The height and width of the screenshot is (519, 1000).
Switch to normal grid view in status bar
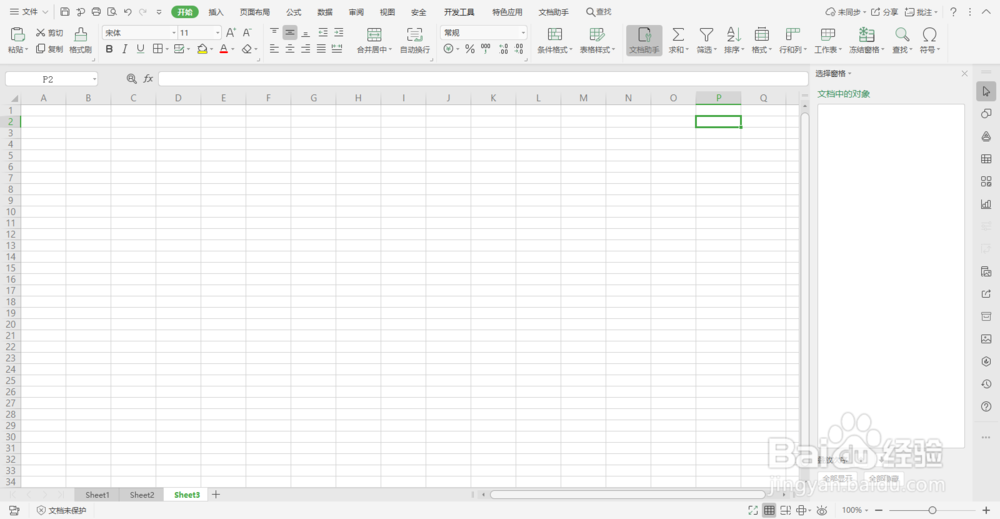(x=770, y=510)
